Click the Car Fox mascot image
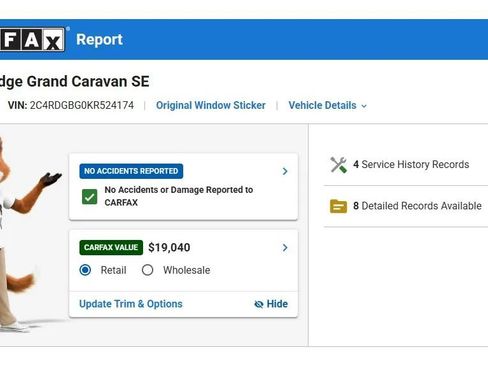This screenshot has height=366, width=488. point(25,233)
